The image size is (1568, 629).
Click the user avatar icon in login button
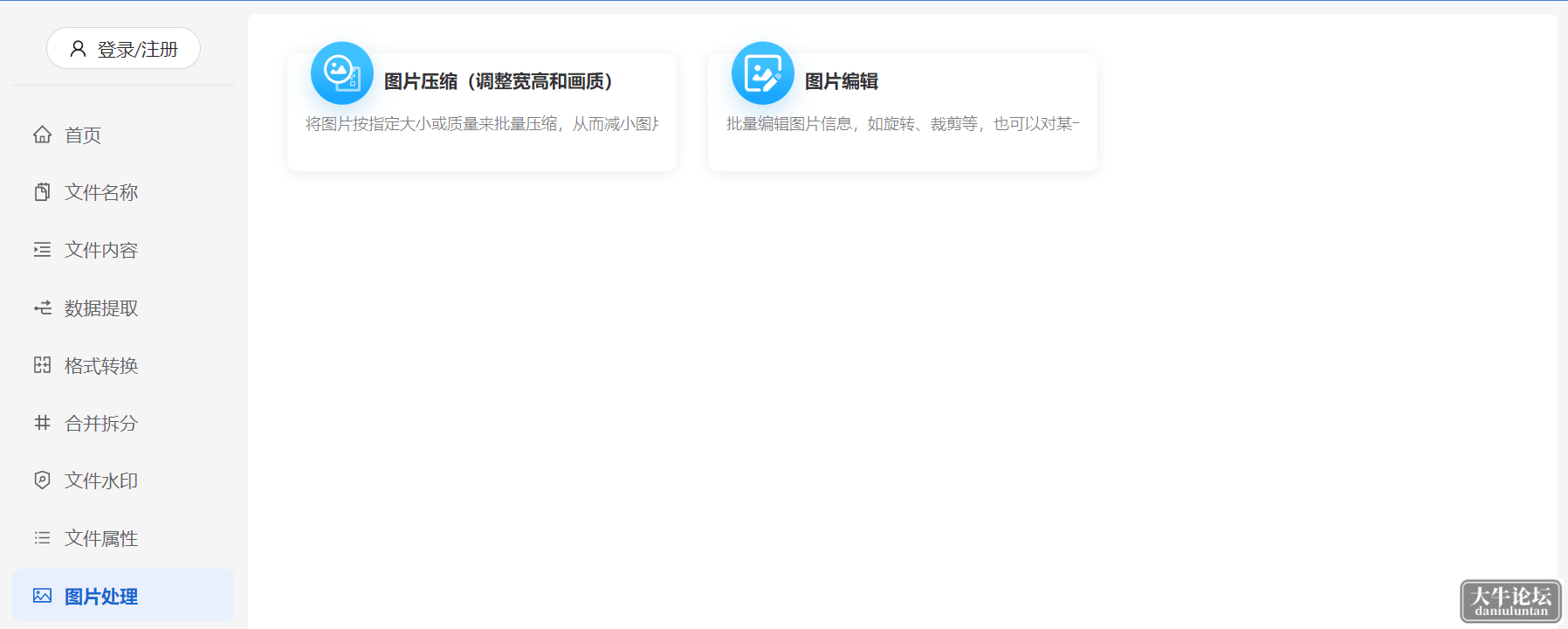78,49
